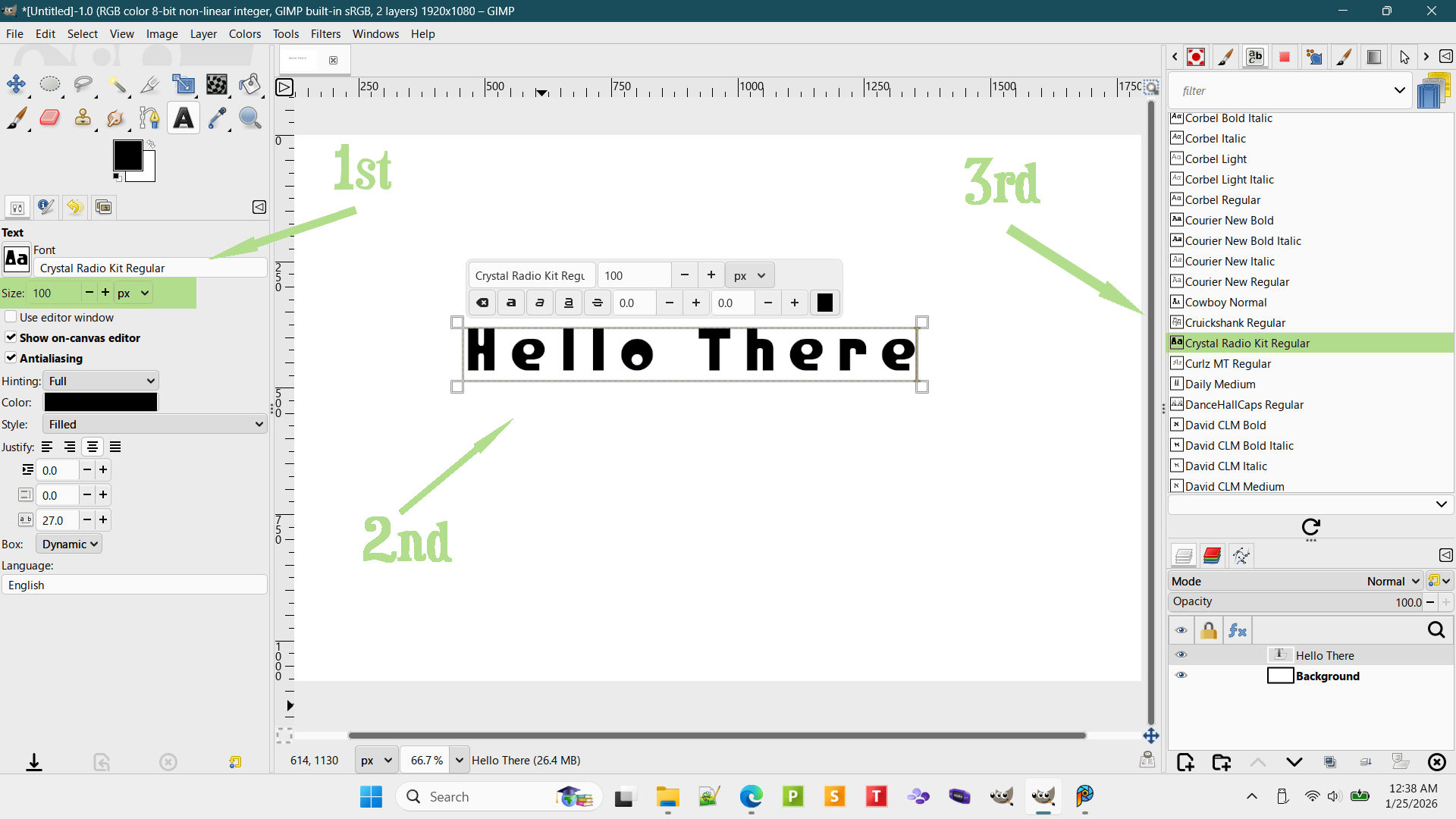
Task: Set justify to filled
Action: pyautogui.click(x=115, y=447)
